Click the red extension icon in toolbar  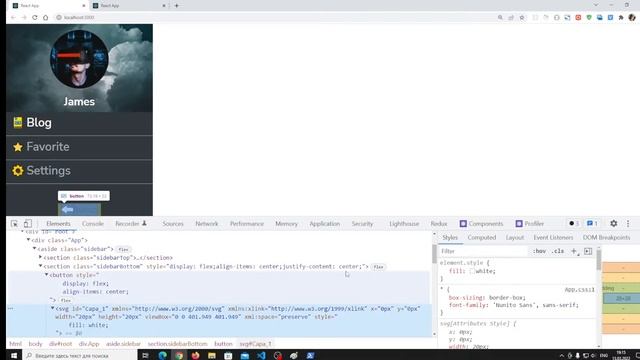pos(578,18)
